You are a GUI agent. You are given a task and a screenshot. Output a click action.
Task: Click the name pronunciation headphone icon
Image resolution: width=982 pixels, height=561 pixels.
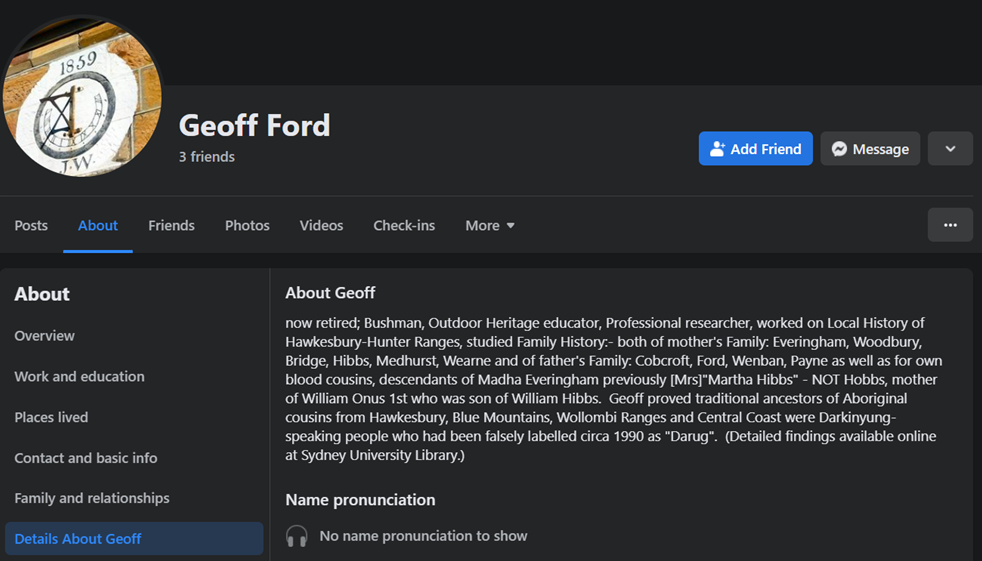(297, 536)
